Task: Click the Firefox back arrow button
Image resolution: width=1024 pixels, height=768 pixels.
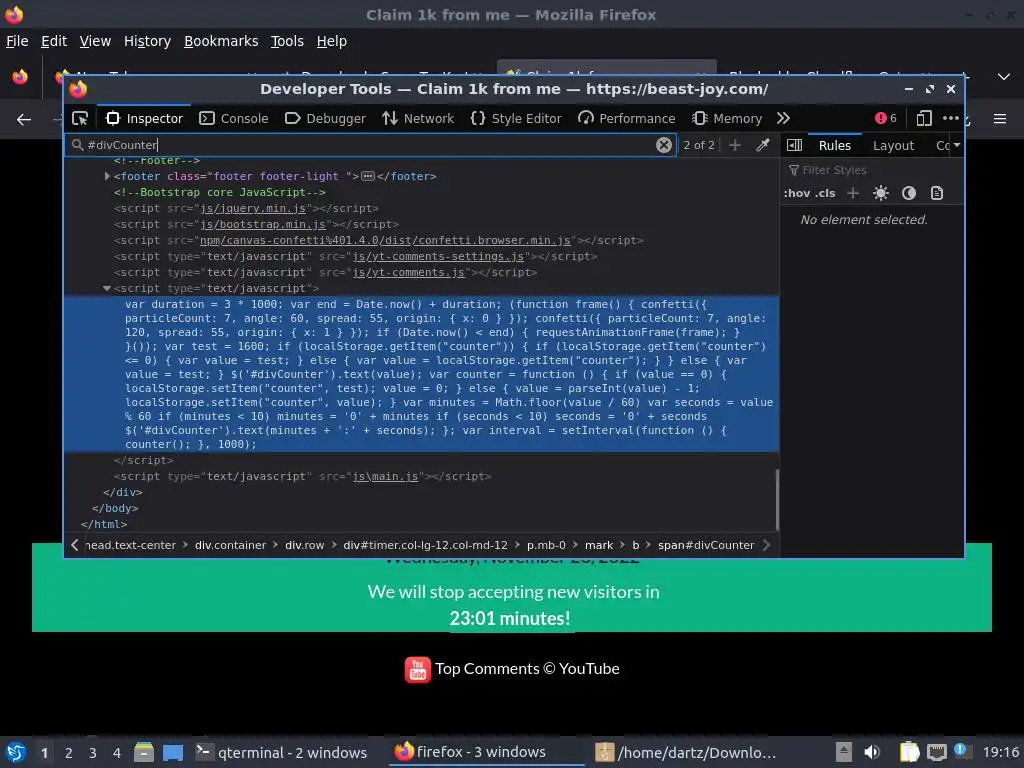Action: (24, 120)
